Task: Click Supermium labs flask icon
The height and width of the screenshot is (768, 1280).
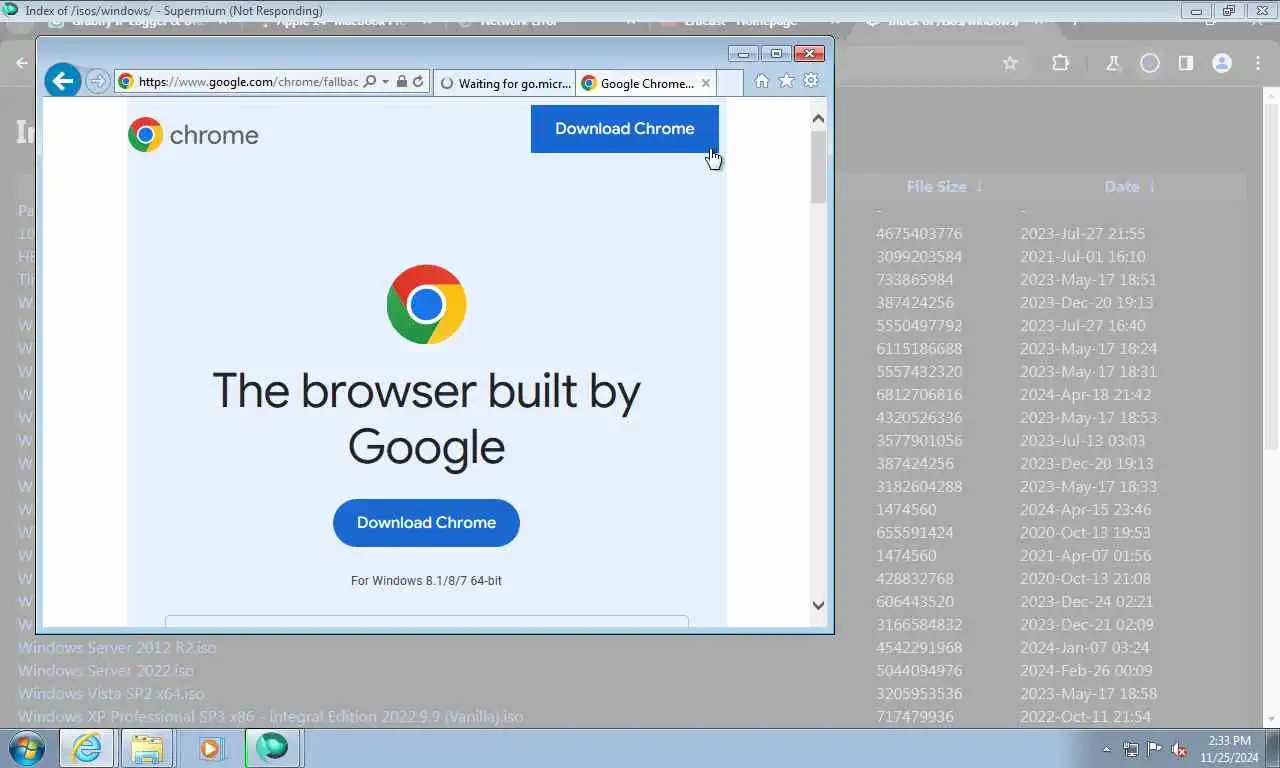Action: [x=1112, y=63]
